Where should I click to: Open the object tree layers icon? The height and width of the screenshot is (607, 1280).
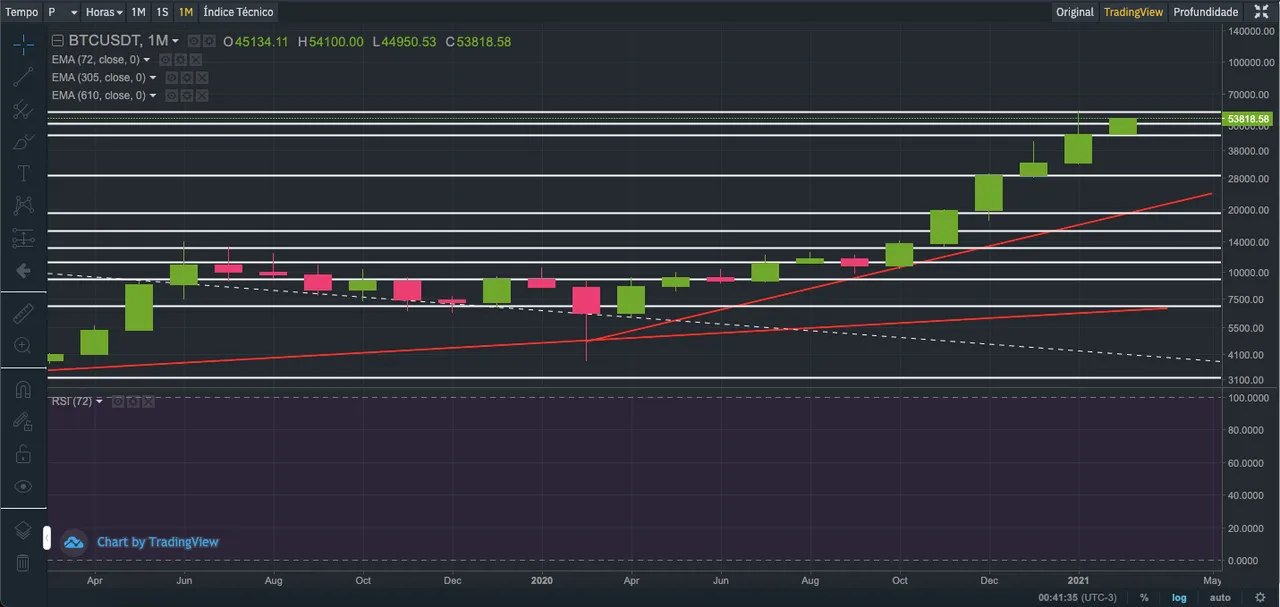click(x=23, y=530)
